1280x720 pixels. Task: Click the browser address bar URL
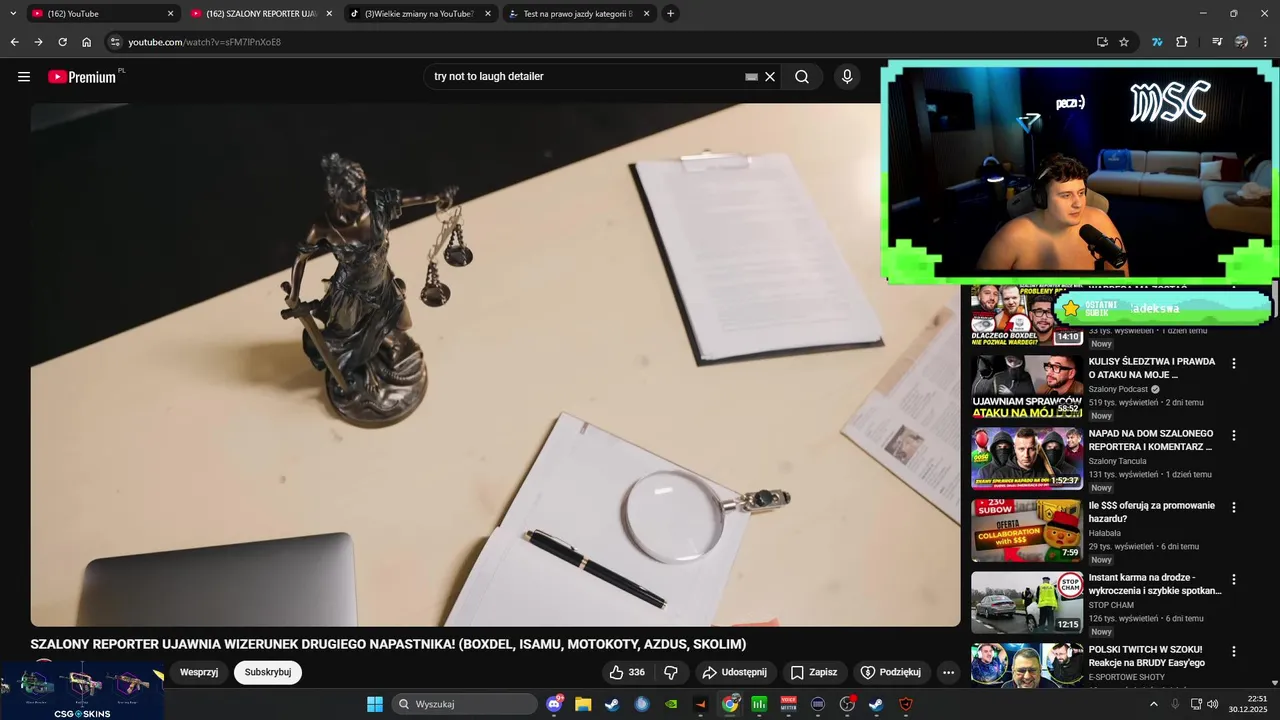click(x=204, y=42)
